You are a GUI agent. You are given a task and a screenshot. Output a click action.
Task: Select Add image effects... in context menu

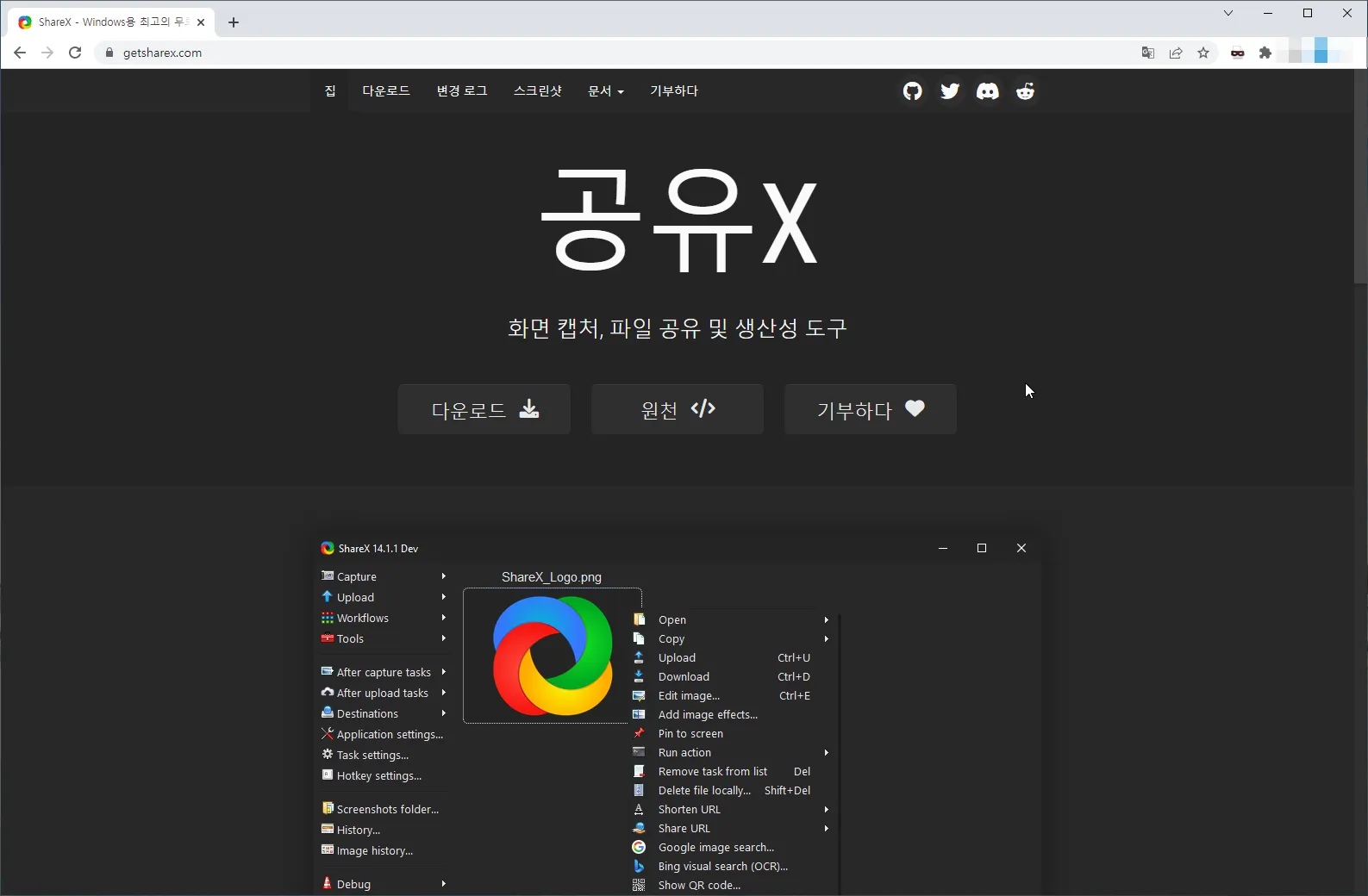point(731,714)
